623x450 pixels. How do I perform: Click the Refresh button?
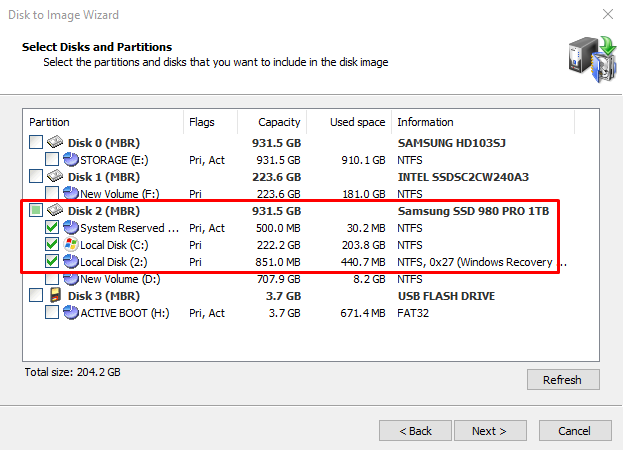[x=563, y=380]
